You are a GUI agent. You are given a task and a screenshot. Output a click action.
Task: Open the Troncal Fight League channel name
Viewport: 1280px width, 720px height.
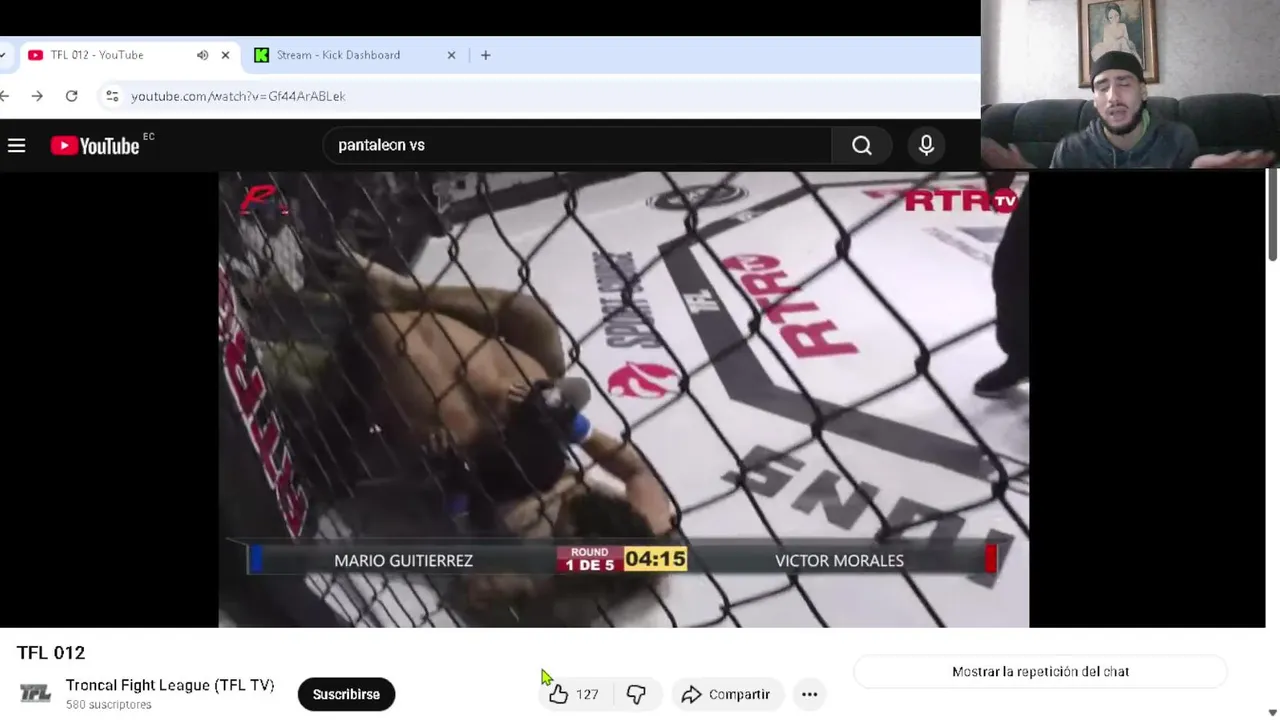click(170, 685)
